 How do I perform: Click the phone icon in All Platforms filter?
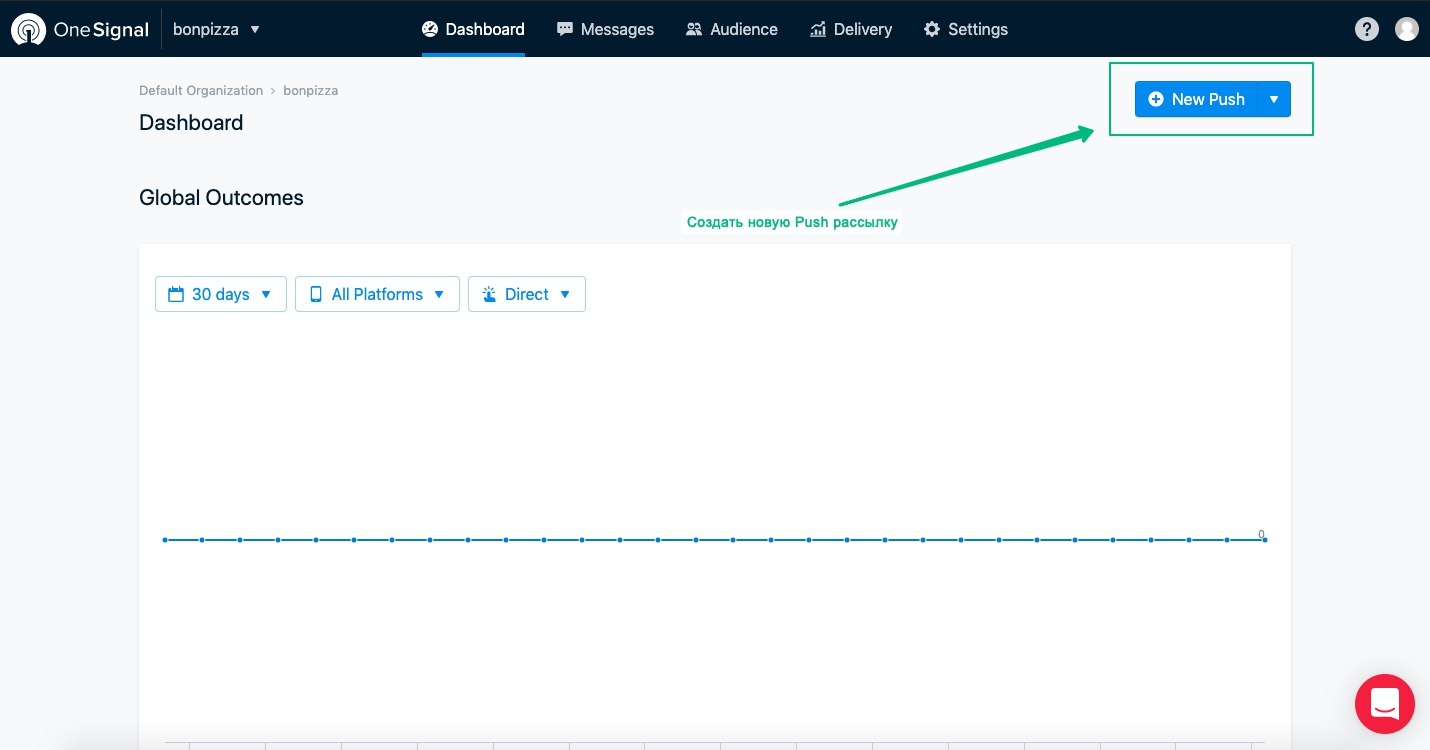click(x=316, y=294)
